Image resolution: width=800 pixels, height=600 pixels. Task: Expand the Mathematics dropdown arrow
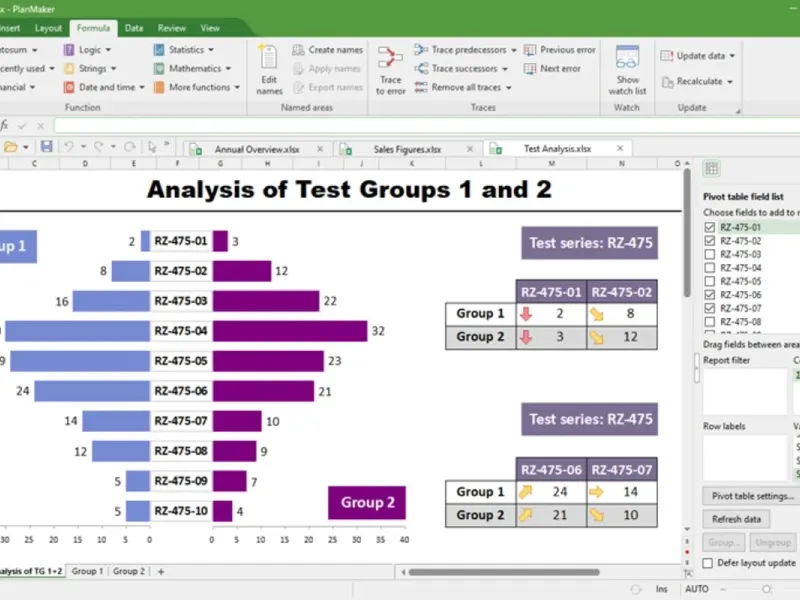tap(228, 68)
